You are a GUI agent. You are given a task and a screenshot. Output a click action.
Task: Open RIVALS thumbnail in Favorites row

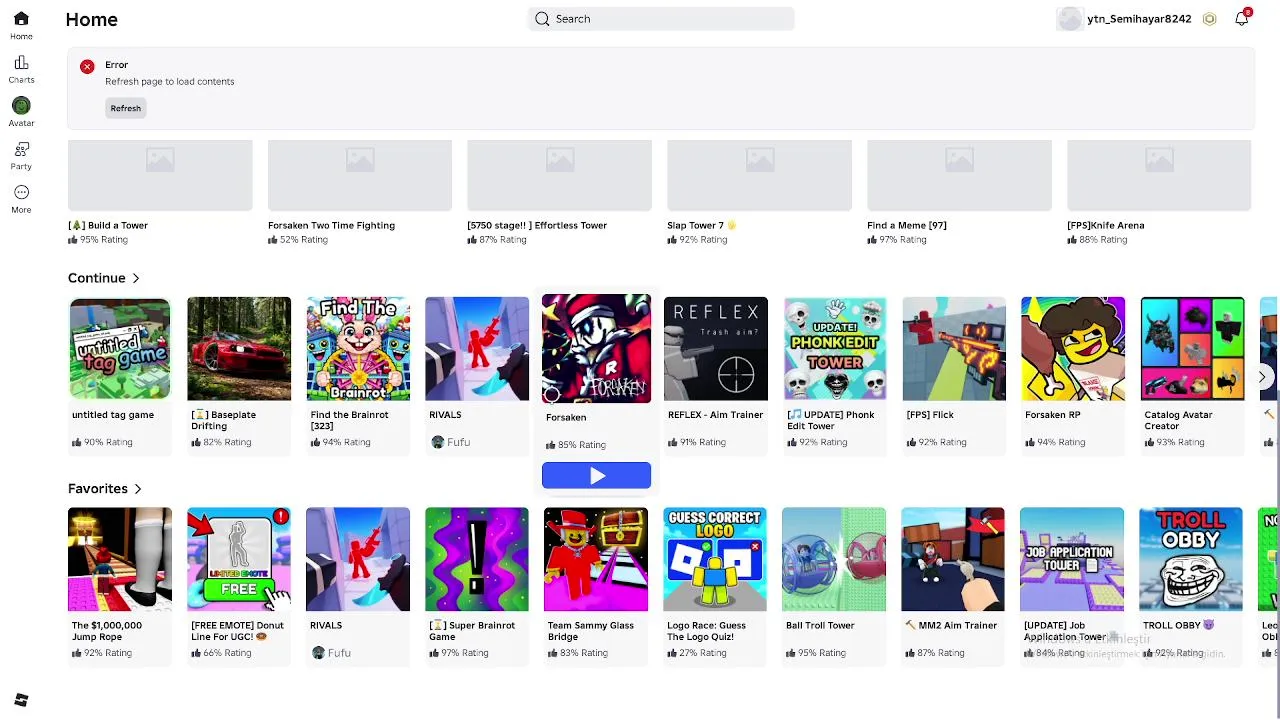point(358,559)
